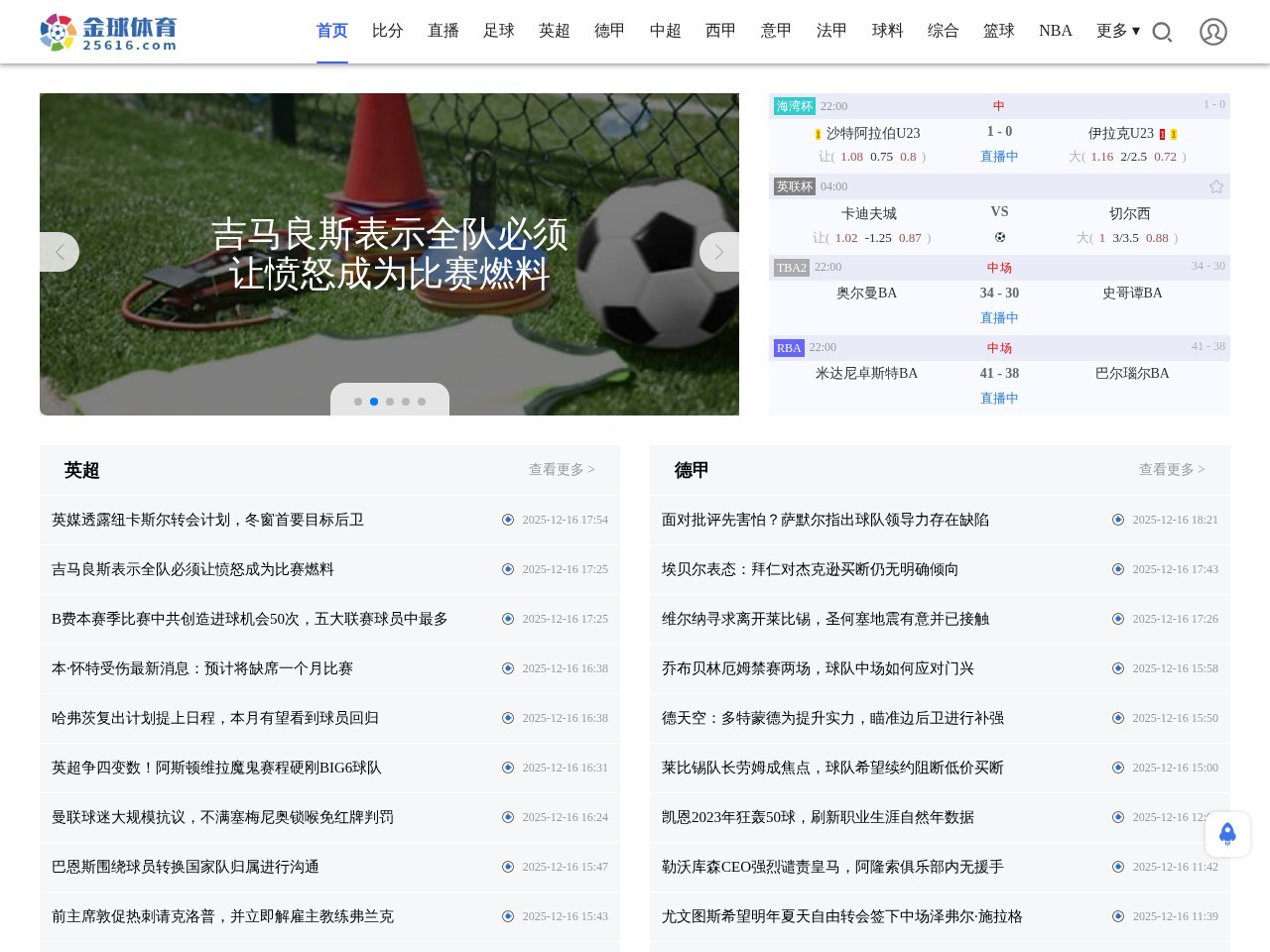The height and width of the screenshot is (952, 1270).
Task: Switch to the 比分 nav tab
Action: 387,31
